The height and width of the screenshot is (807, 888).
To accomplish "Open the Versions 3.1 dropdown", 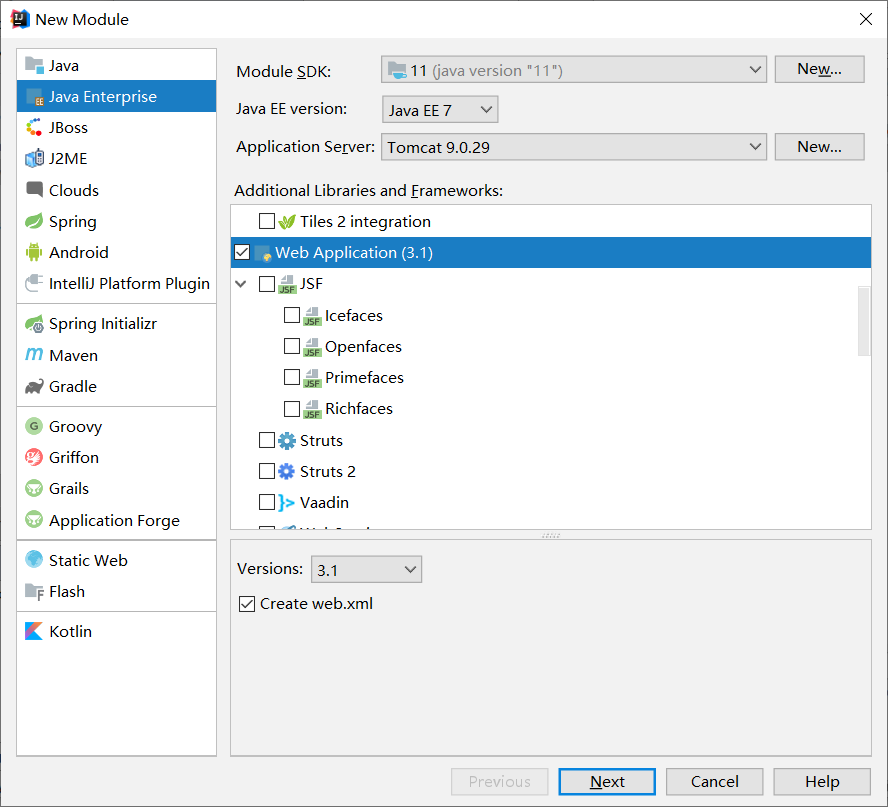I will [366, 569].
